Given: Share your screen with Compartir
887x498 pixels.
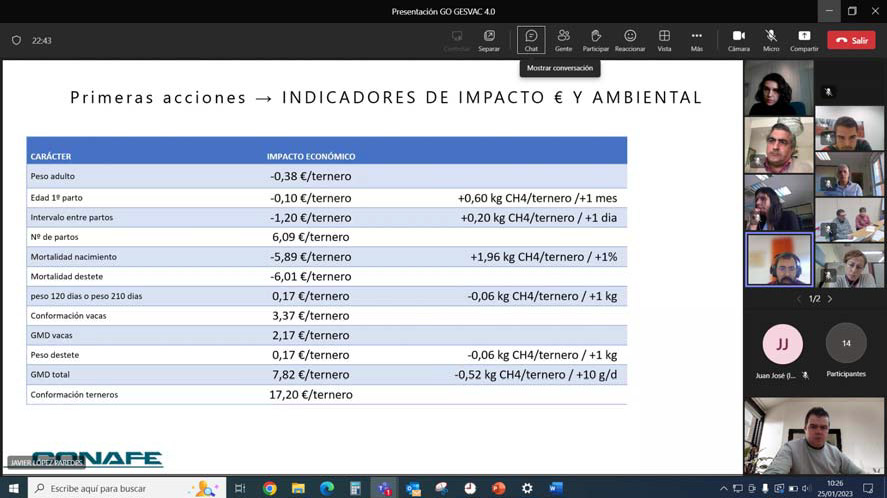Looking at the screenshot, I should 804,40.
